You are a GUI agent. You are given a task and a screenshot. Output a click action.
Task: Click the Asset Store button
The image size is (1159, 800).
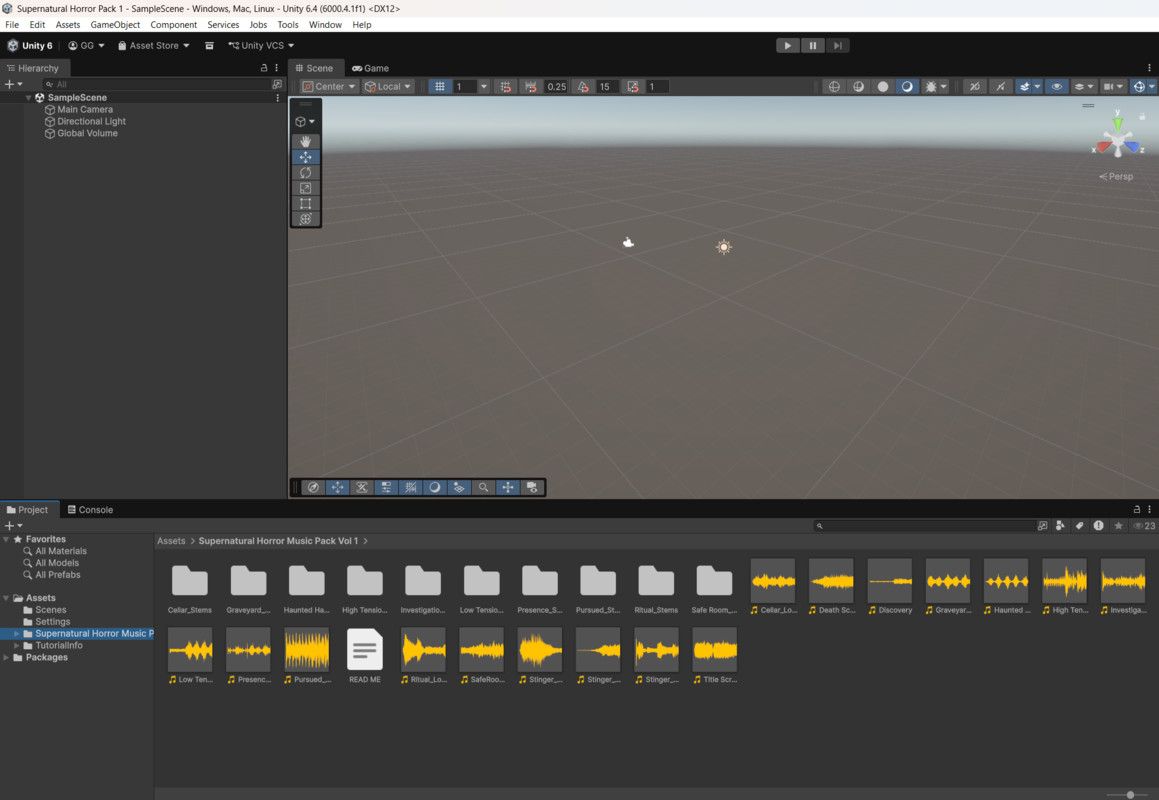click(154, 45)
